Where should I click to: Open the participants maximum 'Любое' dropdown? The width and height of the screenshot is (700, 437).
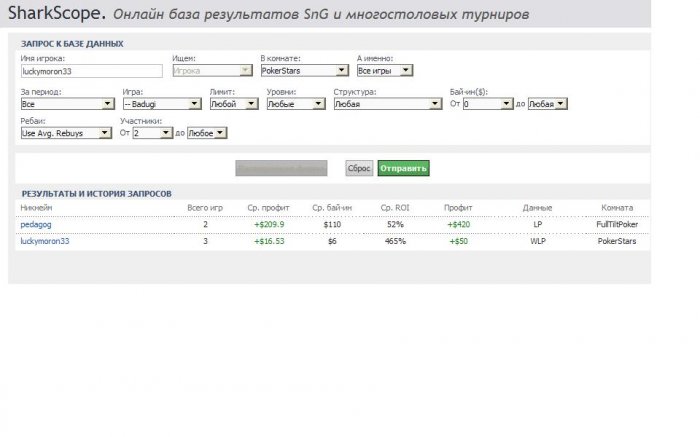click(207, 133)
